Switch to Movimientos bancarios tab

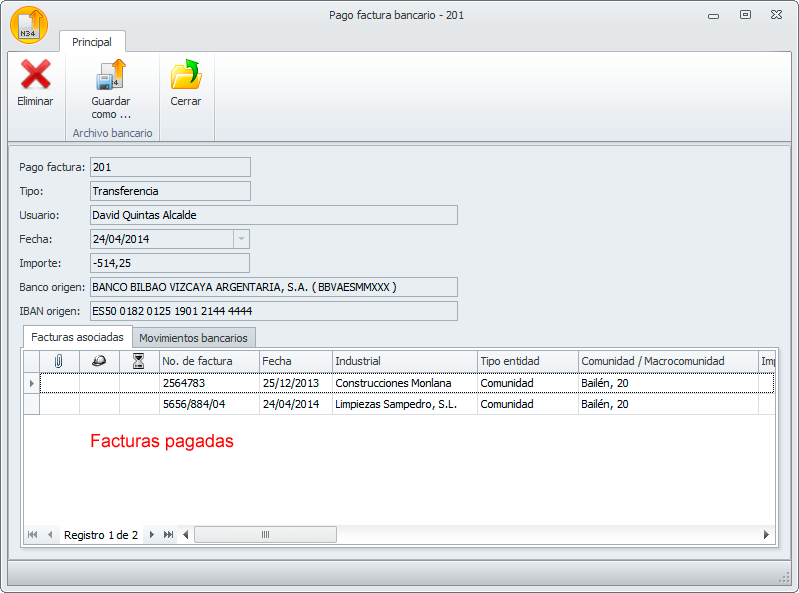(193, 338)
